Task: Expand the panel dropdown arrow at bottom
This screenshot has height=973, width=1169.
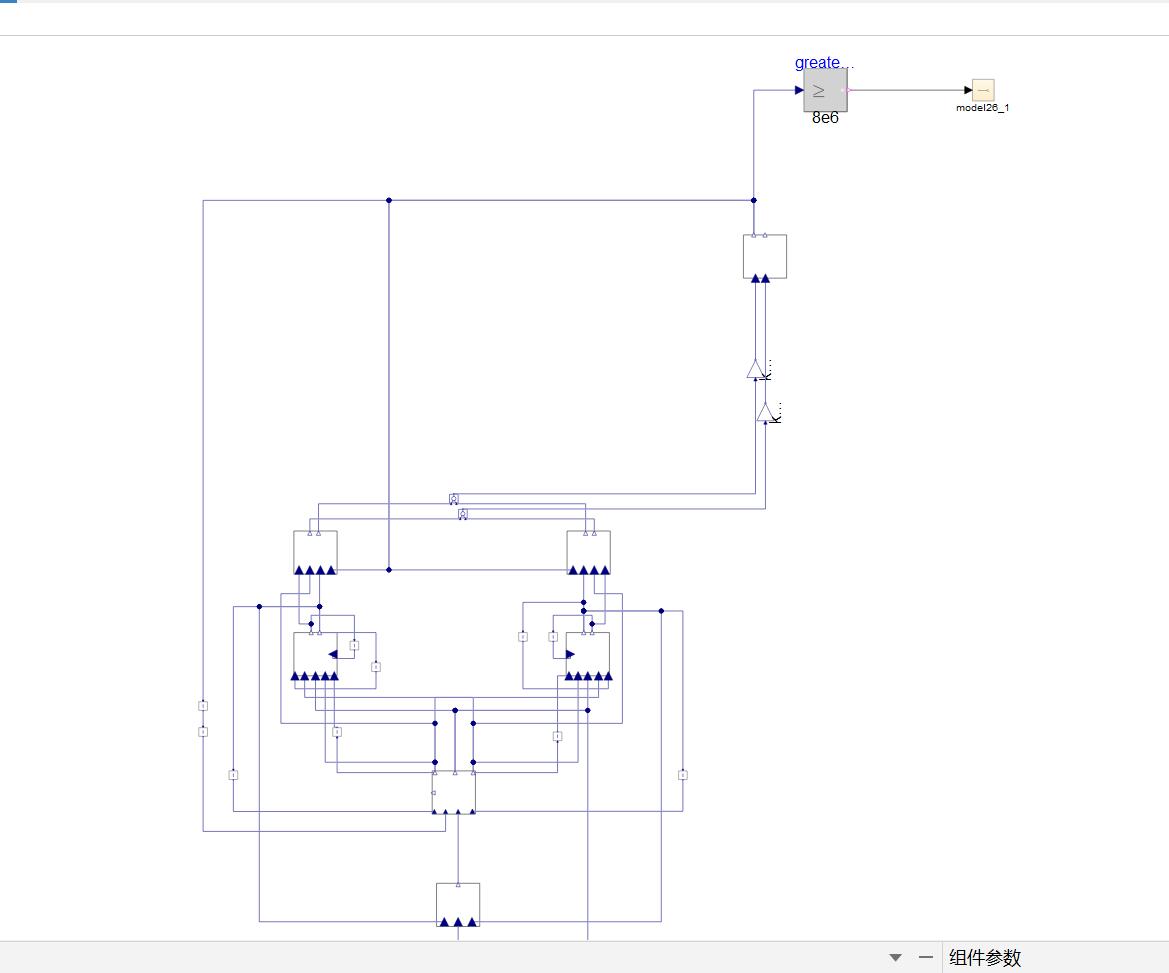Action: (x=895, y=957)
